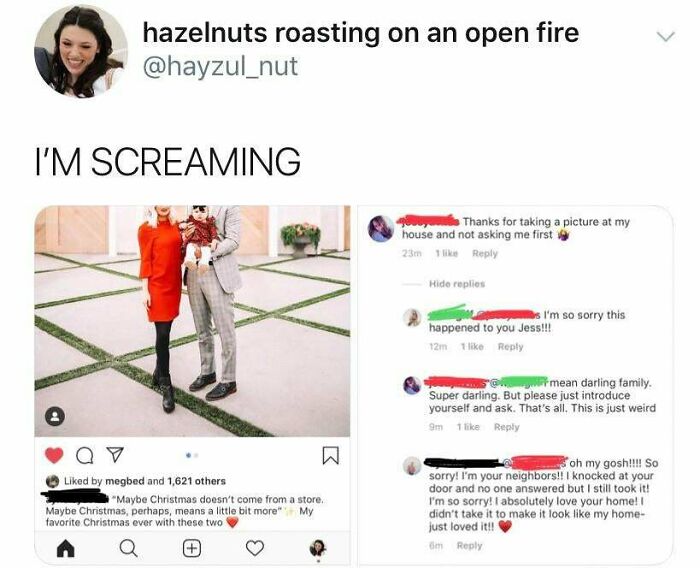700x568 pixels.
Task: Save post with bookmark icon
Action: (330, 455)
